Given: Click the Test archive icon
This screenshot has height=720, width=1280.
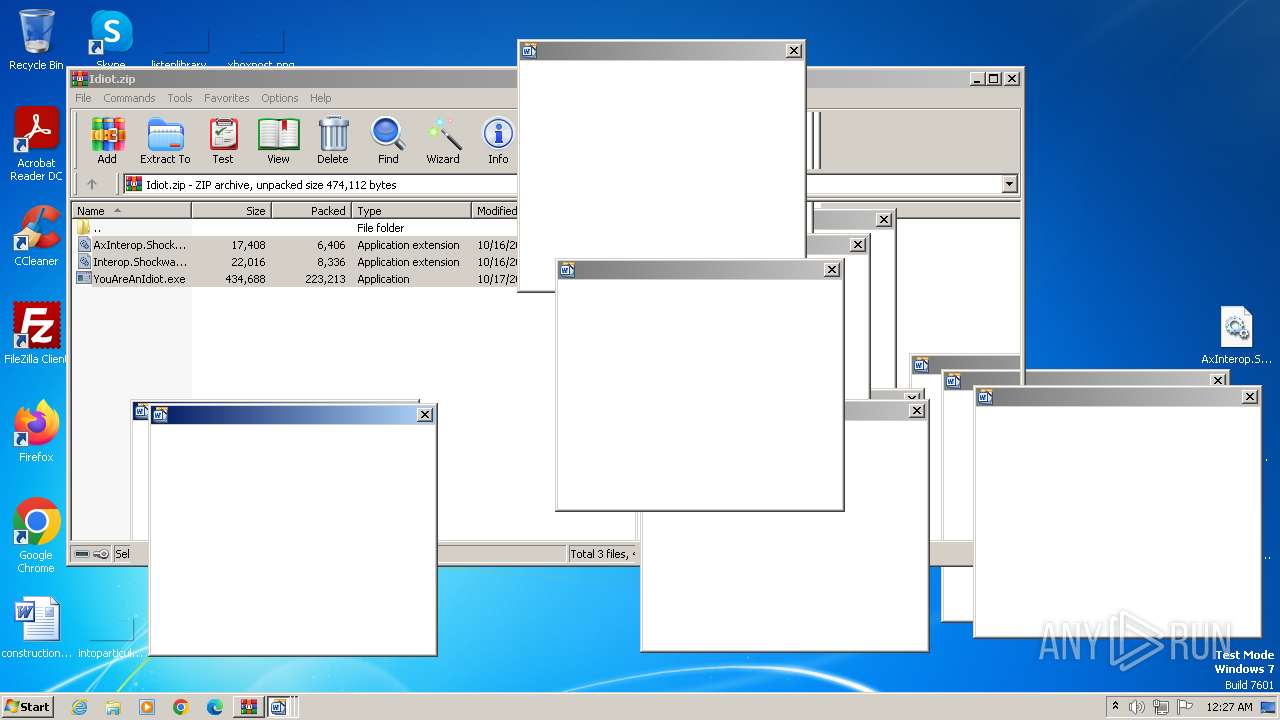Looking at the screenshot, I should coord(223,140).
